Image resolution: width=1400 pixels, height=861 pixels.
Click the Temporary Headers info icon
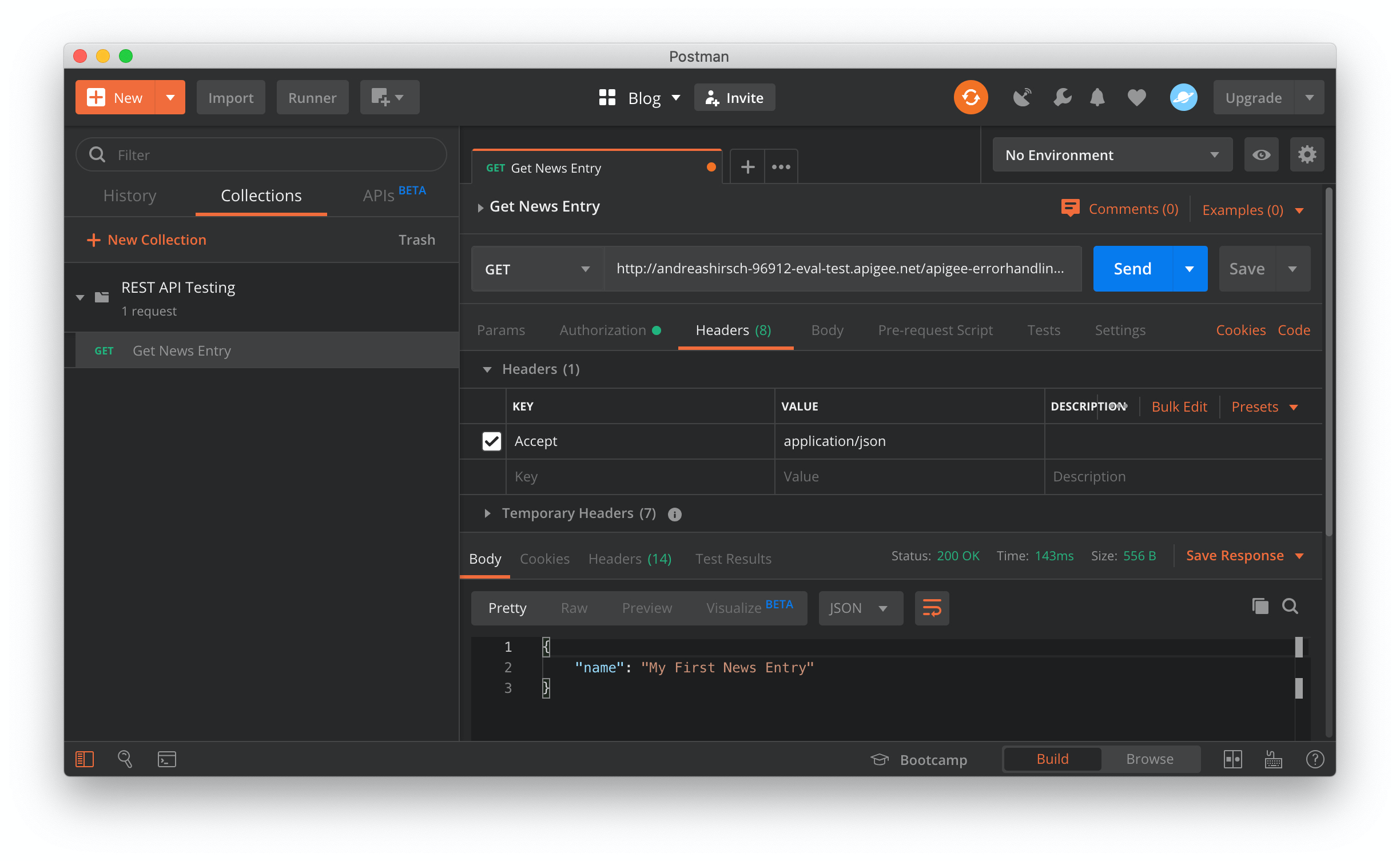point(675,515)
